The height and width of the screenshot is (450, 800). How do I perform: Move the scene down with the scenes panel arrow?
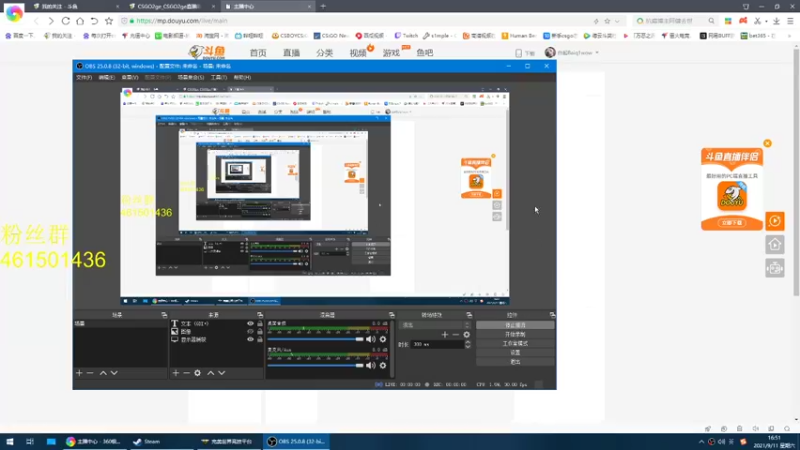[114, 373]
